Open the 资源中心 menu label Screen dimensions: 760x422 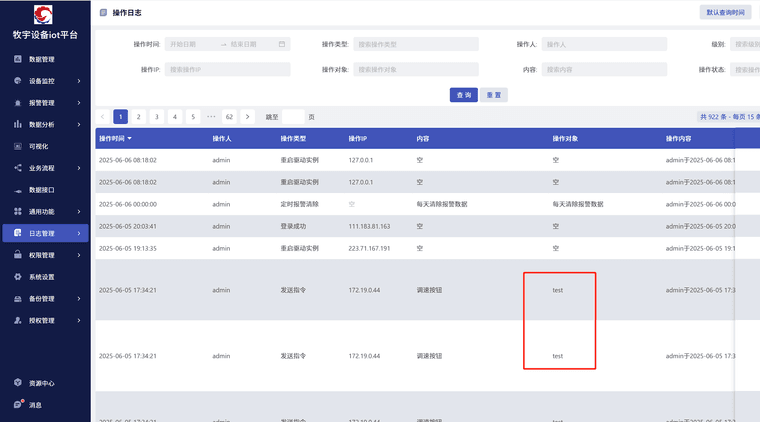point(42,383)
